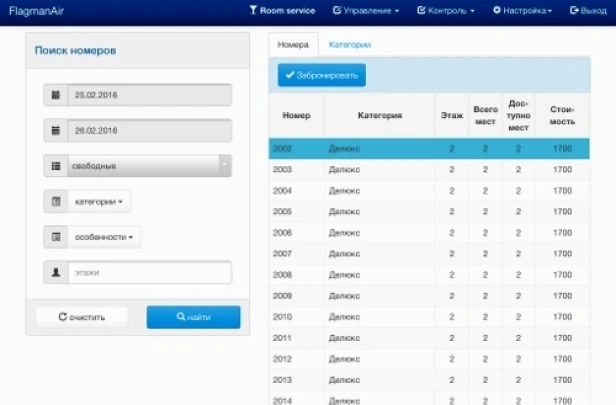616x405 pixels.
Task: Expand the особенности dropdown
Action: coord(104,237)
